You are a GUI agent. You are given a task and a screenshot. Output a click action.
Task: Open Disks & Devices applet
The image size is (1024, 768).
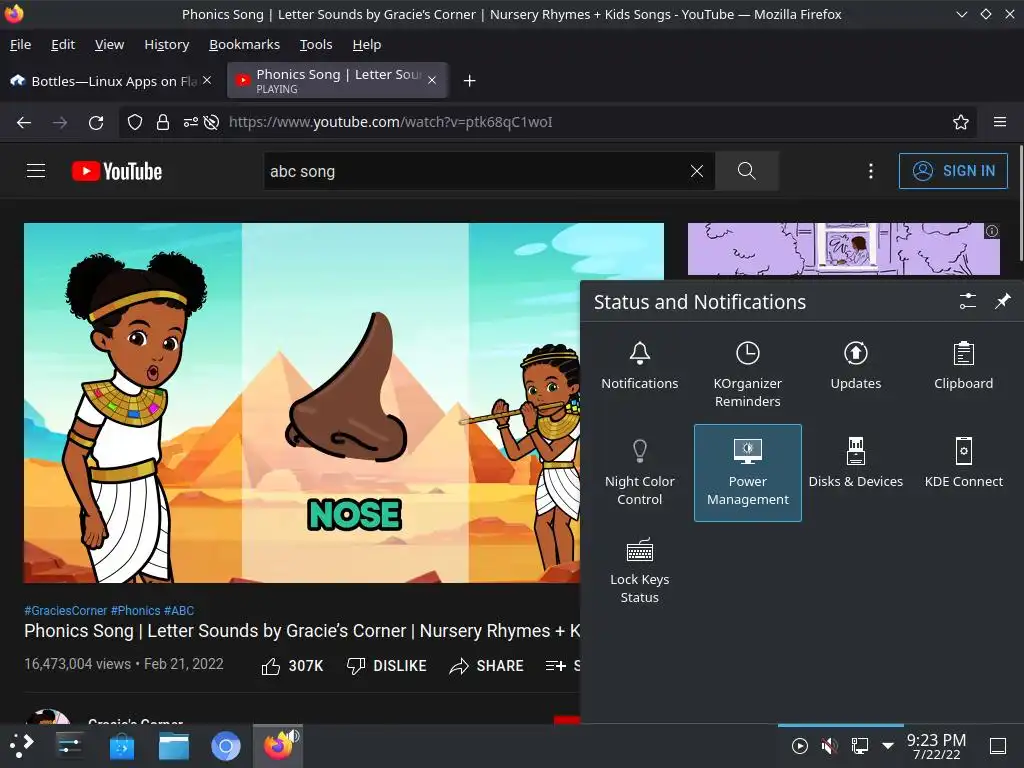[856, 465]
